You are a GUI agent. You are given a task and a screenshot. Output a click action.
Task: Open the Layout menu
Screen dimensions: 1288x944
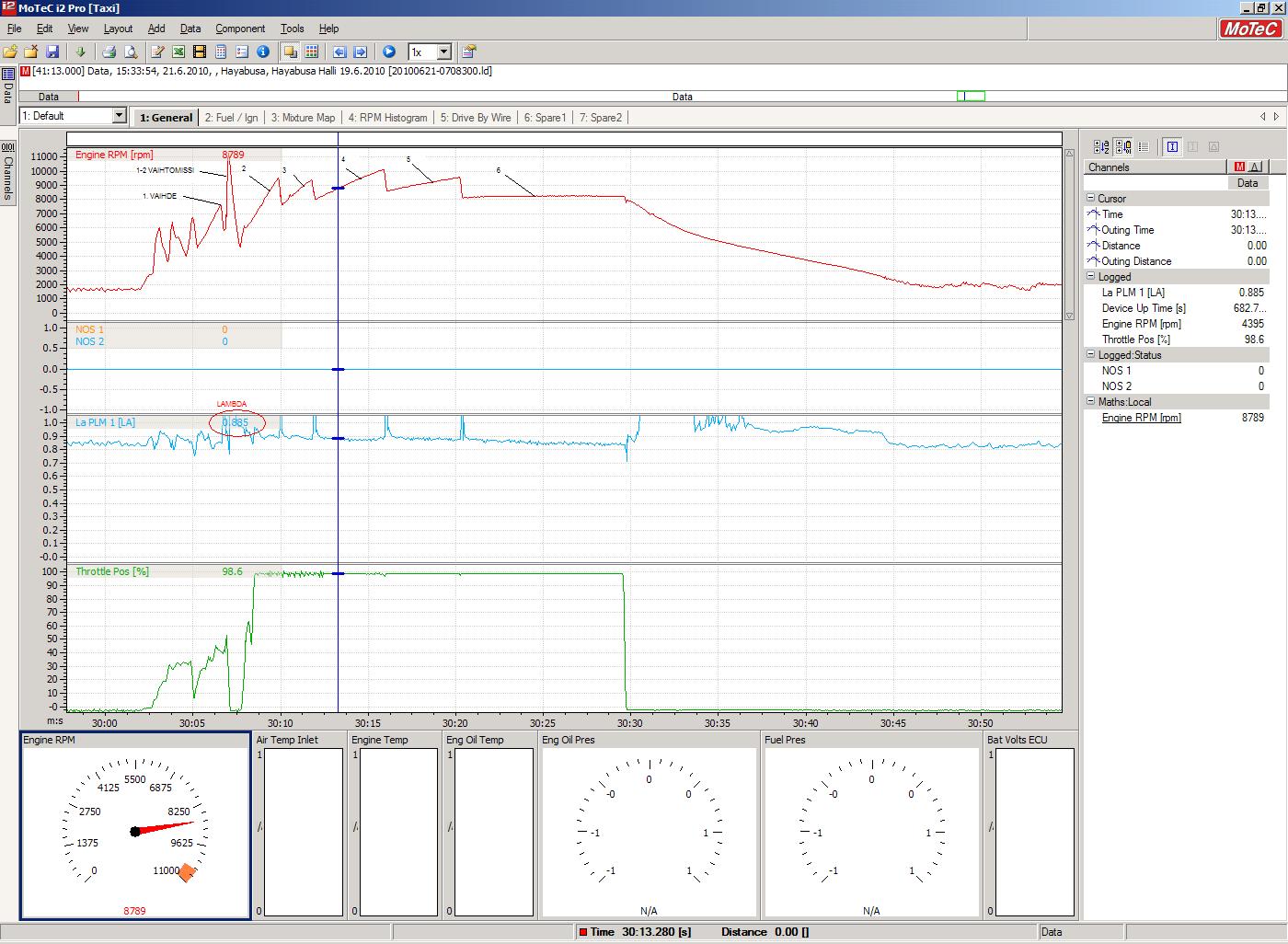tap(118, 29)
